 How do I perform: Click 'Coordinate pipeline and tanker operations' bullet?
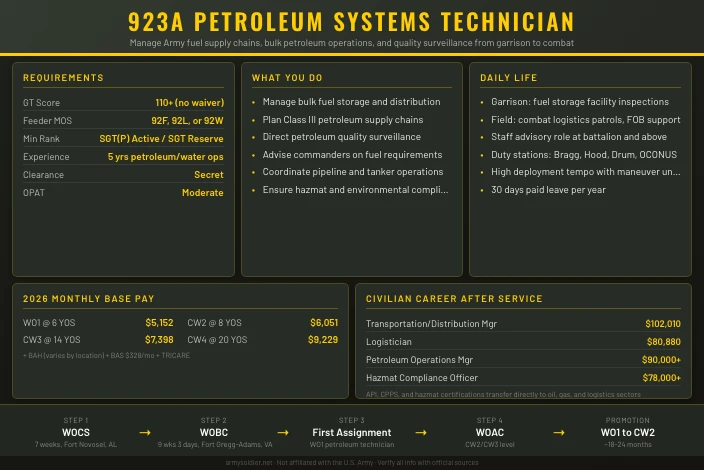tap(352, 172)
